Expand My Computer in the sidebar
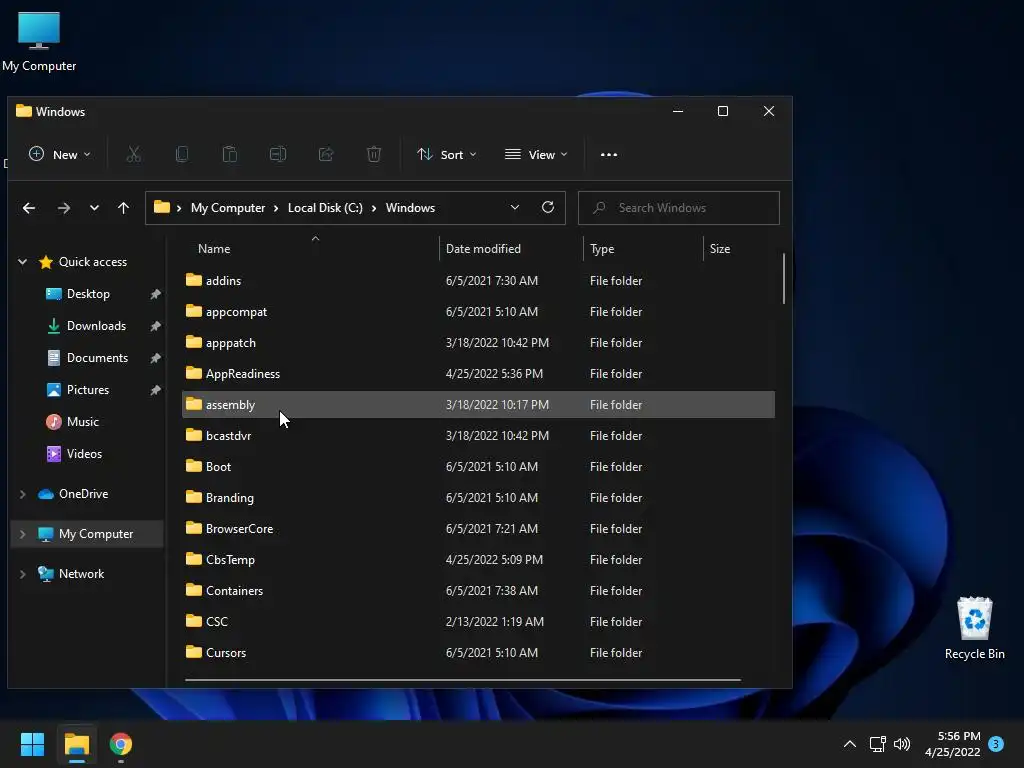Screen dimensions: 1024x768 (22, 534)
